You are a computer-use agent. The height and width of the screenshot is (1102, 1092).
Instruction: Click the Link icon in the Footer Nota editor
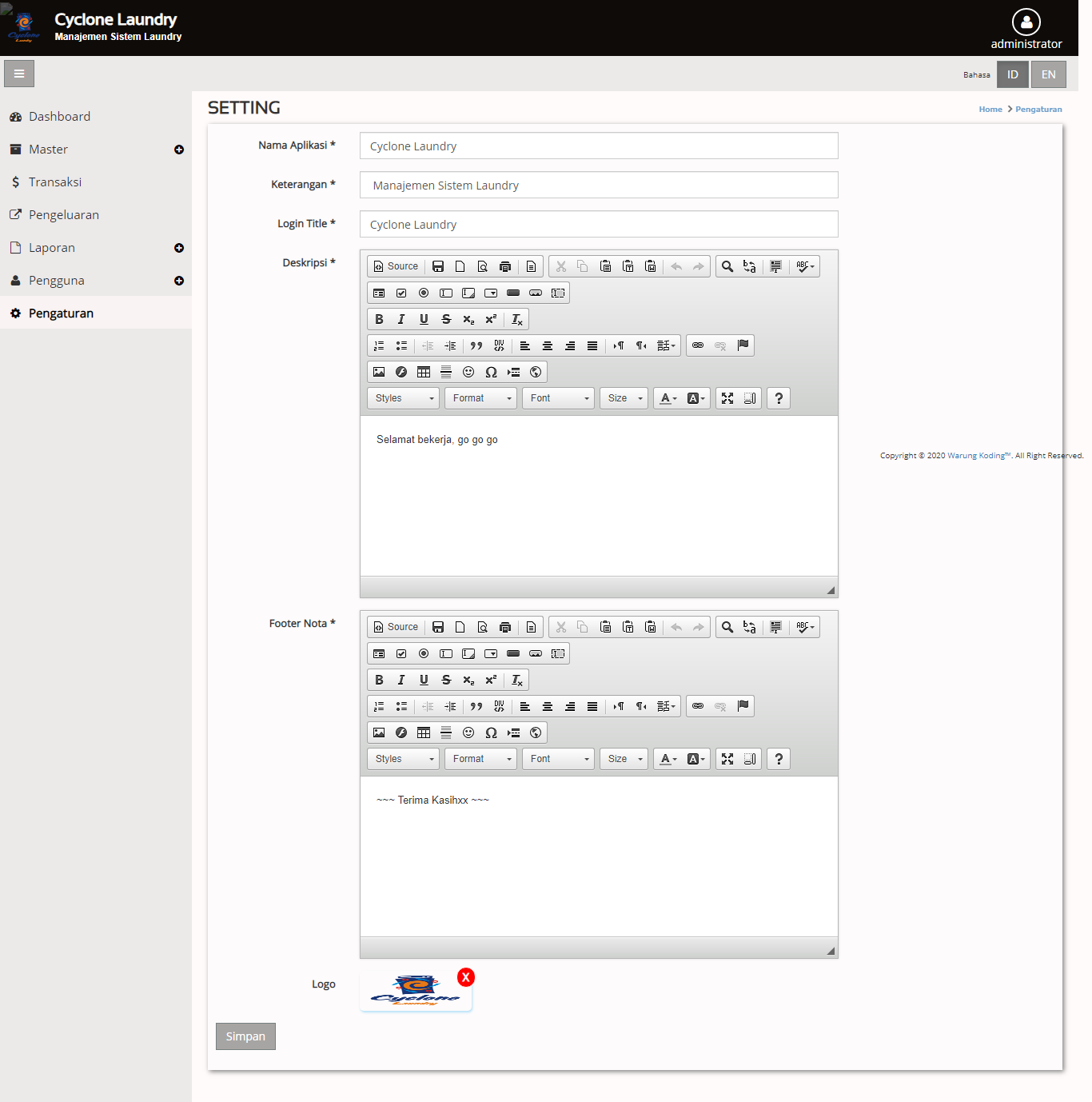tap(698, 706)
